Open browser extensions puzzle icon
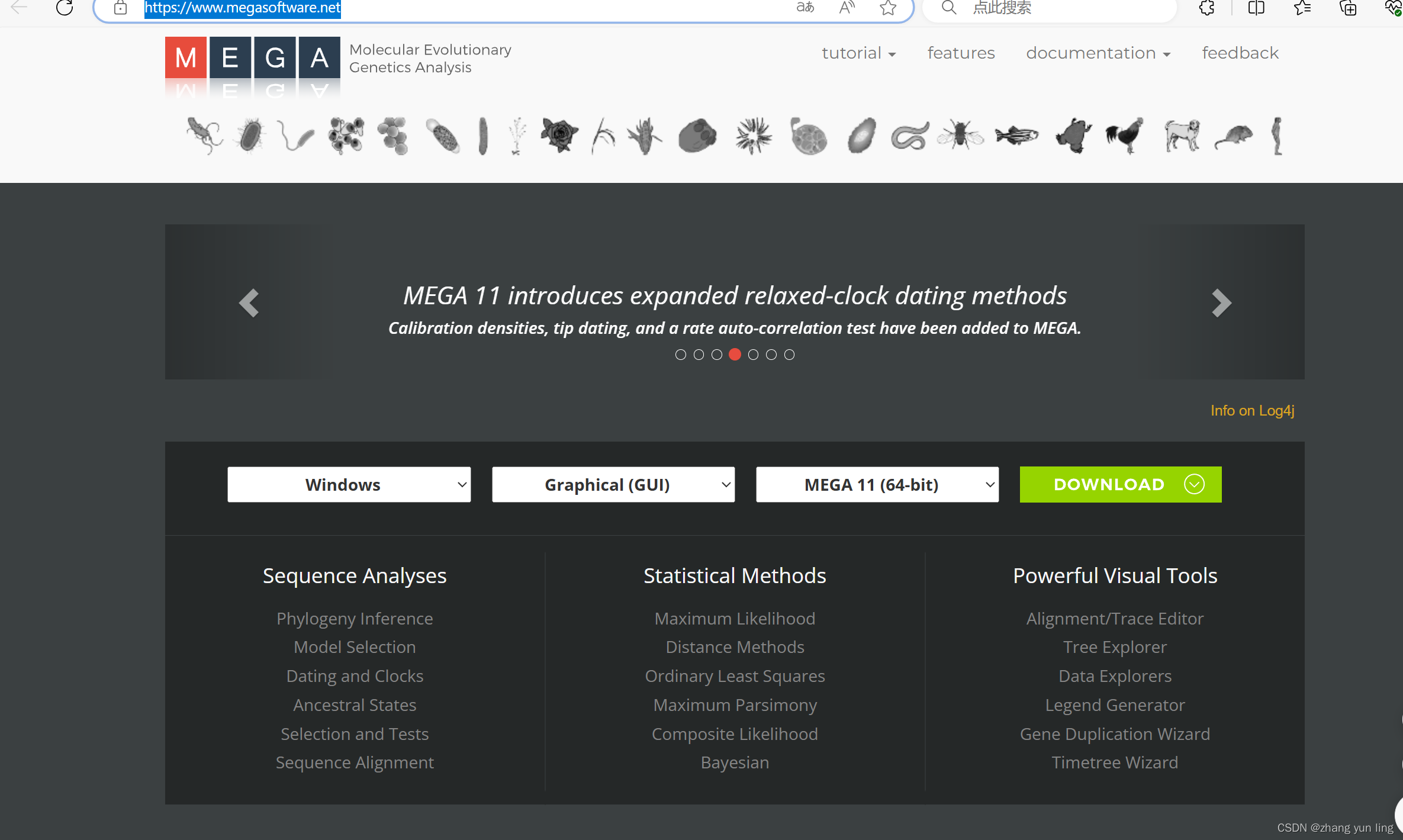 click(1206, 8)
